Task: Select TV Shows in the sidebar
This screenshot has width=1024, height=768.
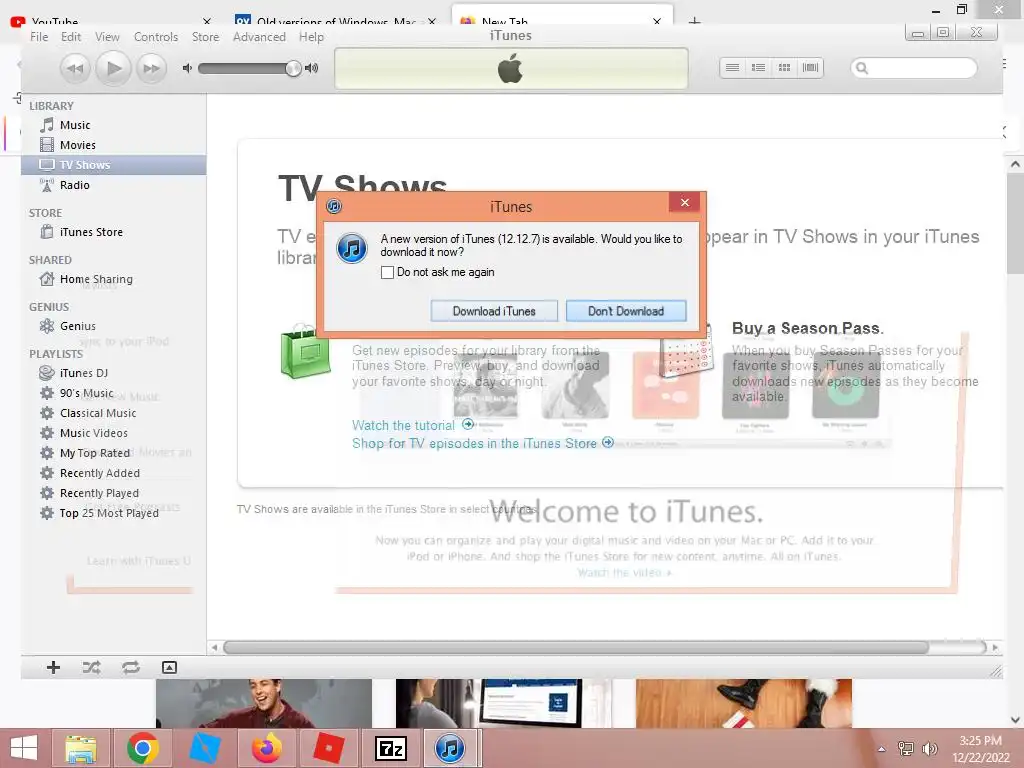Action: point(114,165)
